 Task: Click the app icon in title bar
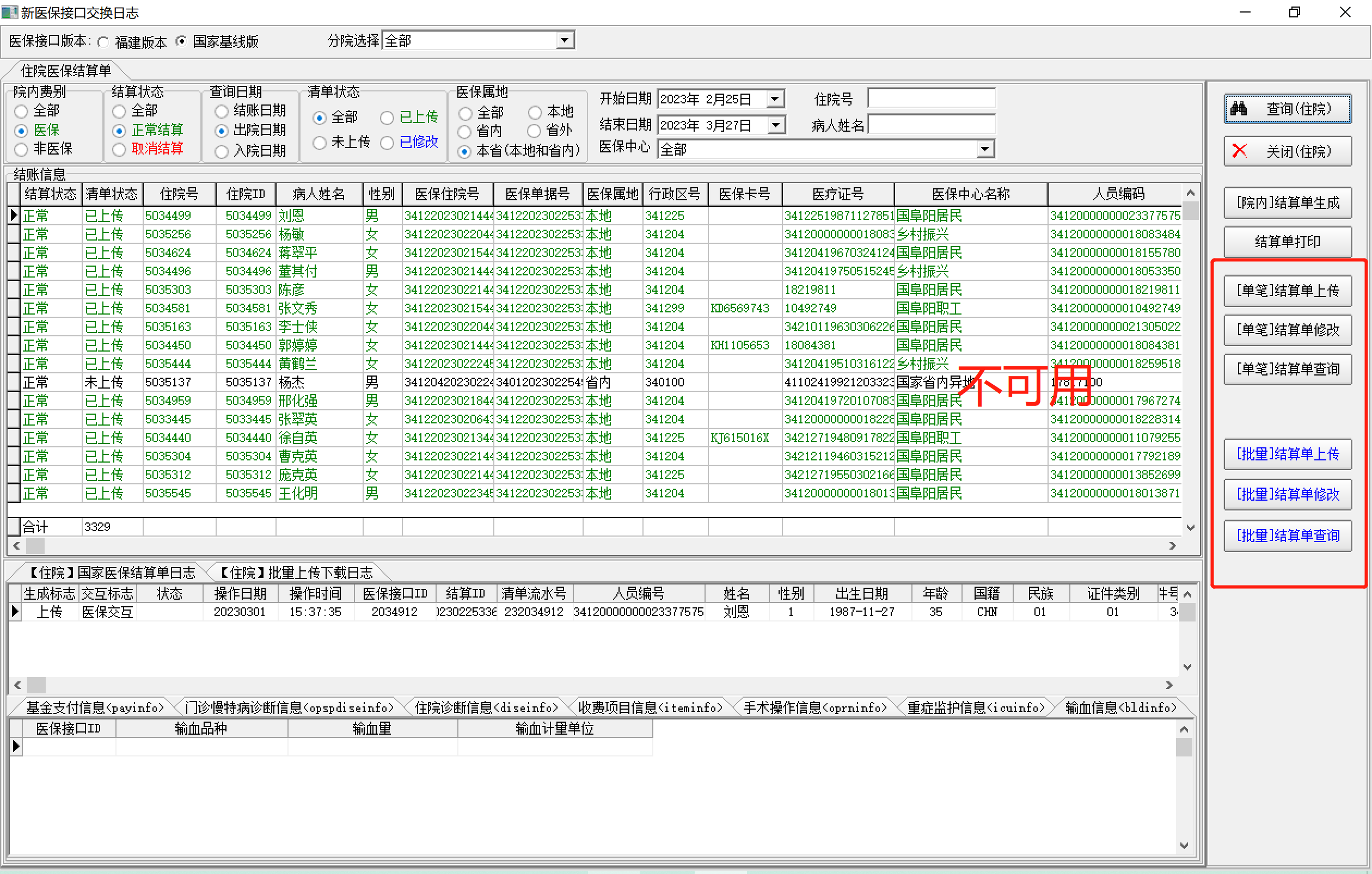click(9, 11)
